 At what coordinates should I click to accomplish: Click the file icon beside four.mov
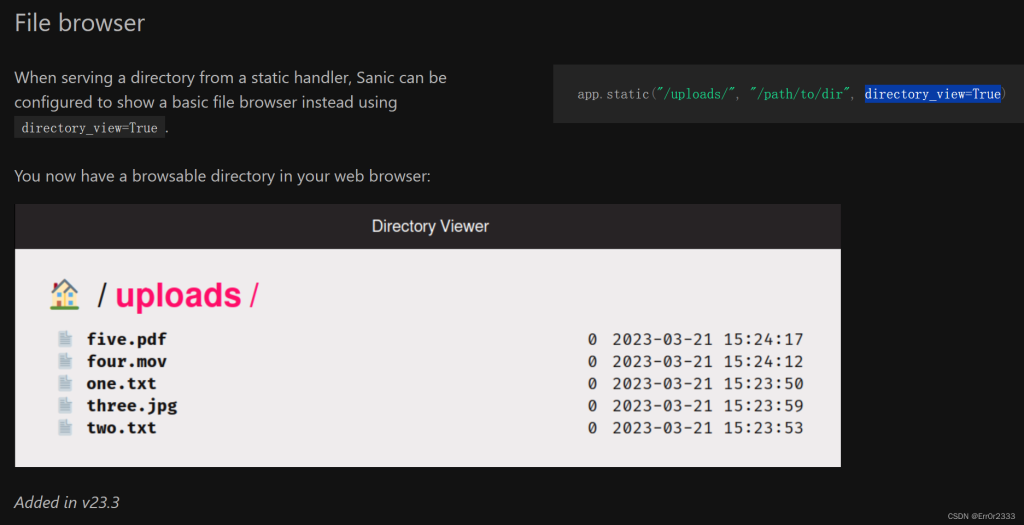pyautogui.click(x=65, y=361)
